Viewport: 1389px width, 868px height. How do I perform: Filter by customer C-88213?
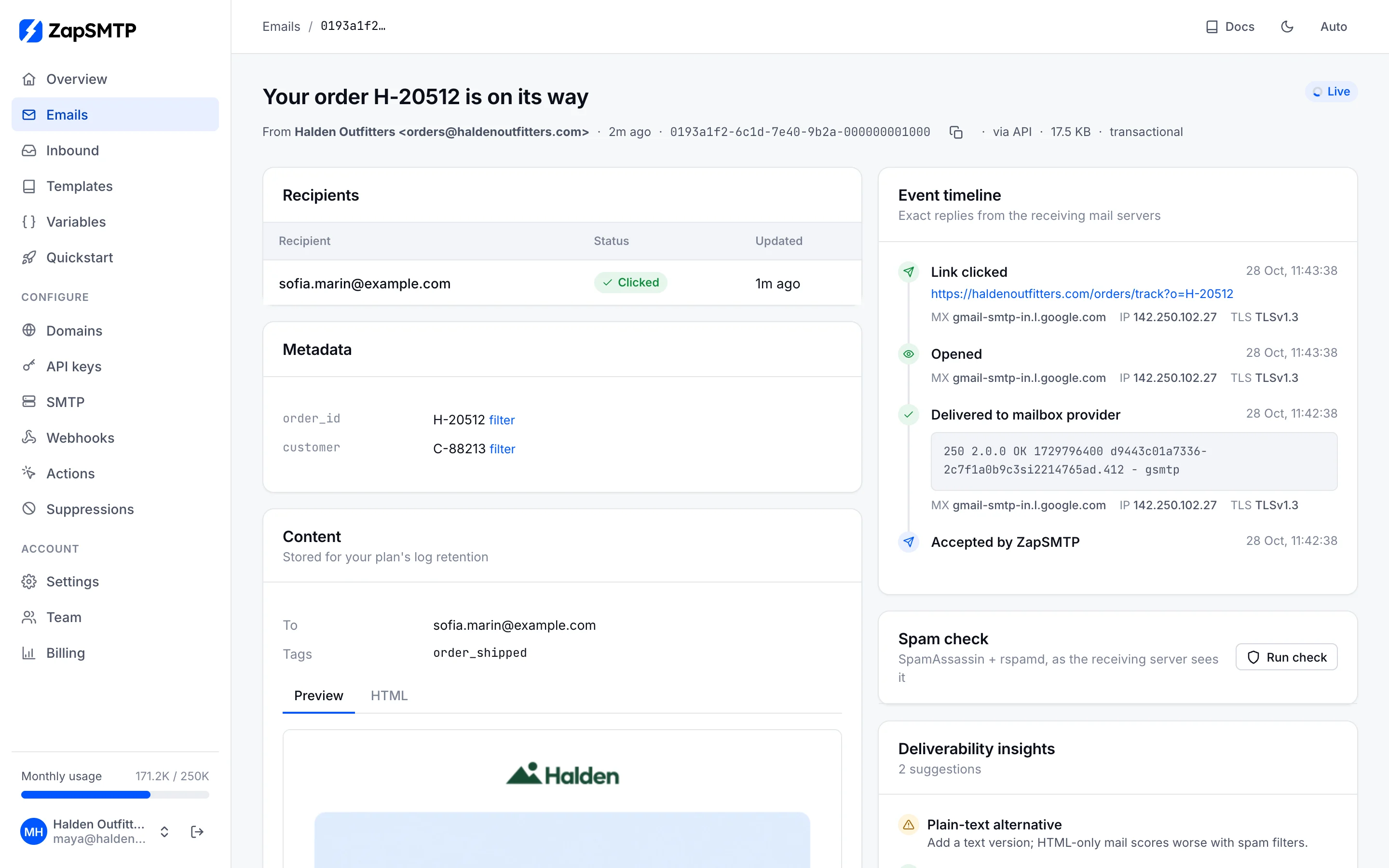pyautogui.click(x=502, y=449)
